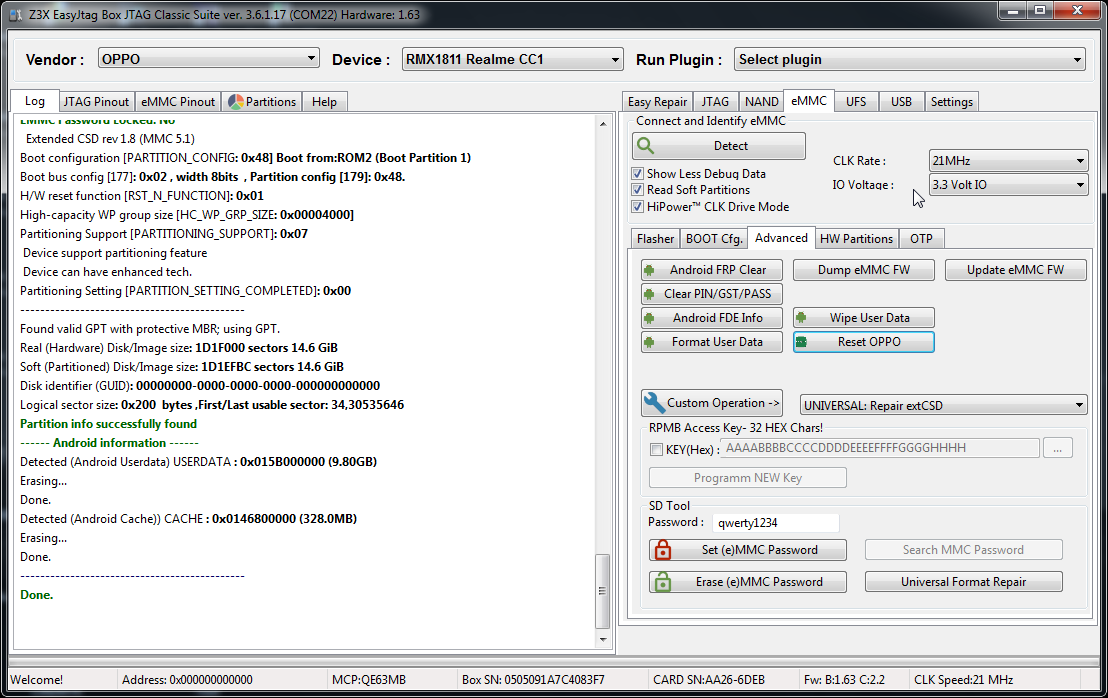Viewport: 1108px width, 698px height.
Task: Click the Format User Data button
Action: 711,342
